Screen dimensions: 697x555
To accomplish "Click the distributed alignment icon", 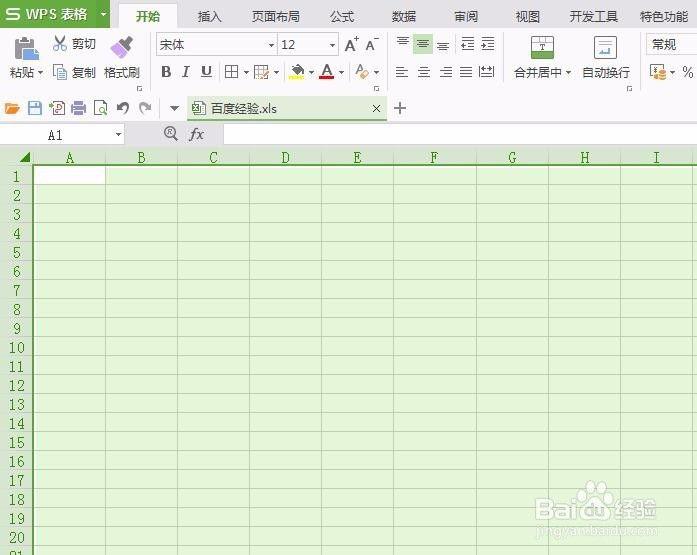I will pyautogui.click(x=486, y=72).
